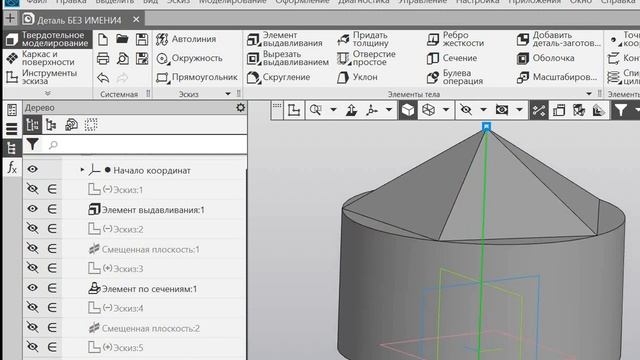640x360 pixels.
Task: Select Элемент по сечениям:1 in tree
Action: coord(149,289)
